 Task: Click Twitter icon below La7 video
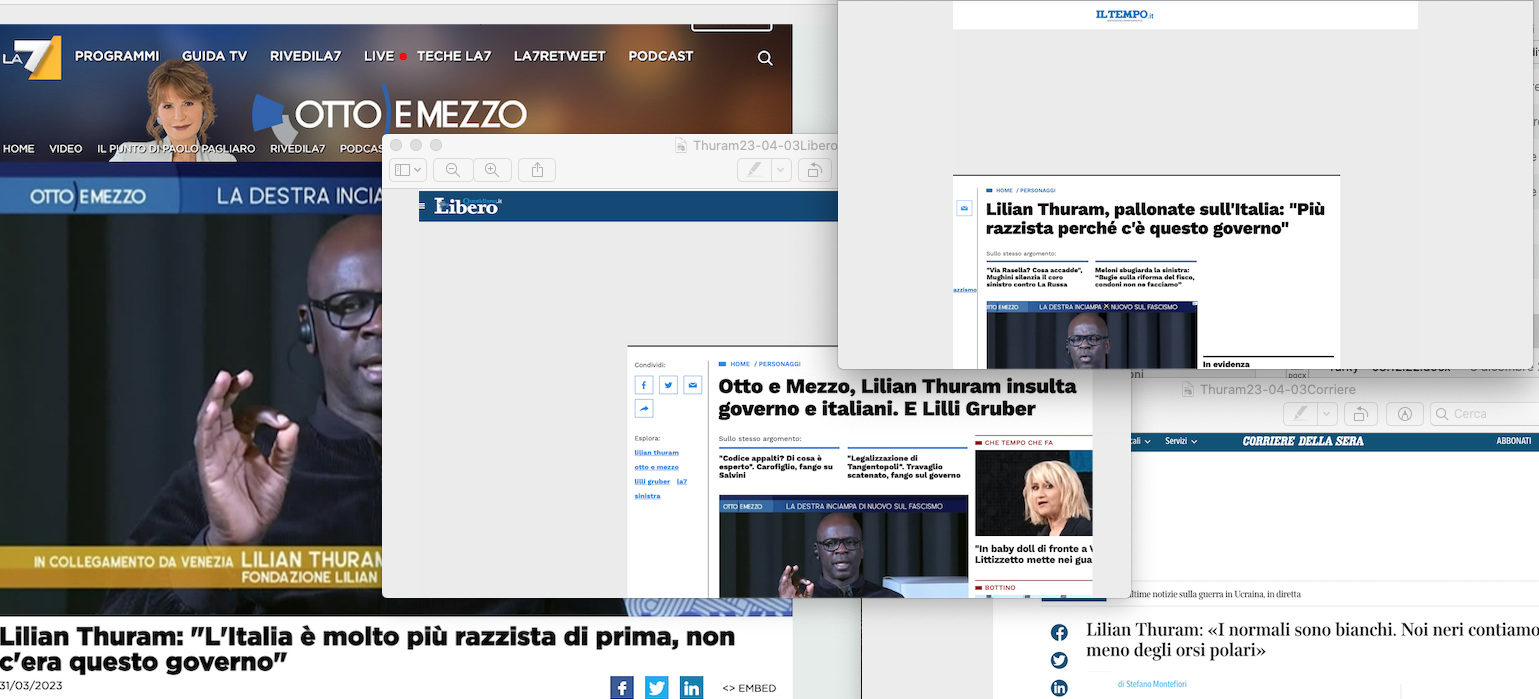pos(656,688)
